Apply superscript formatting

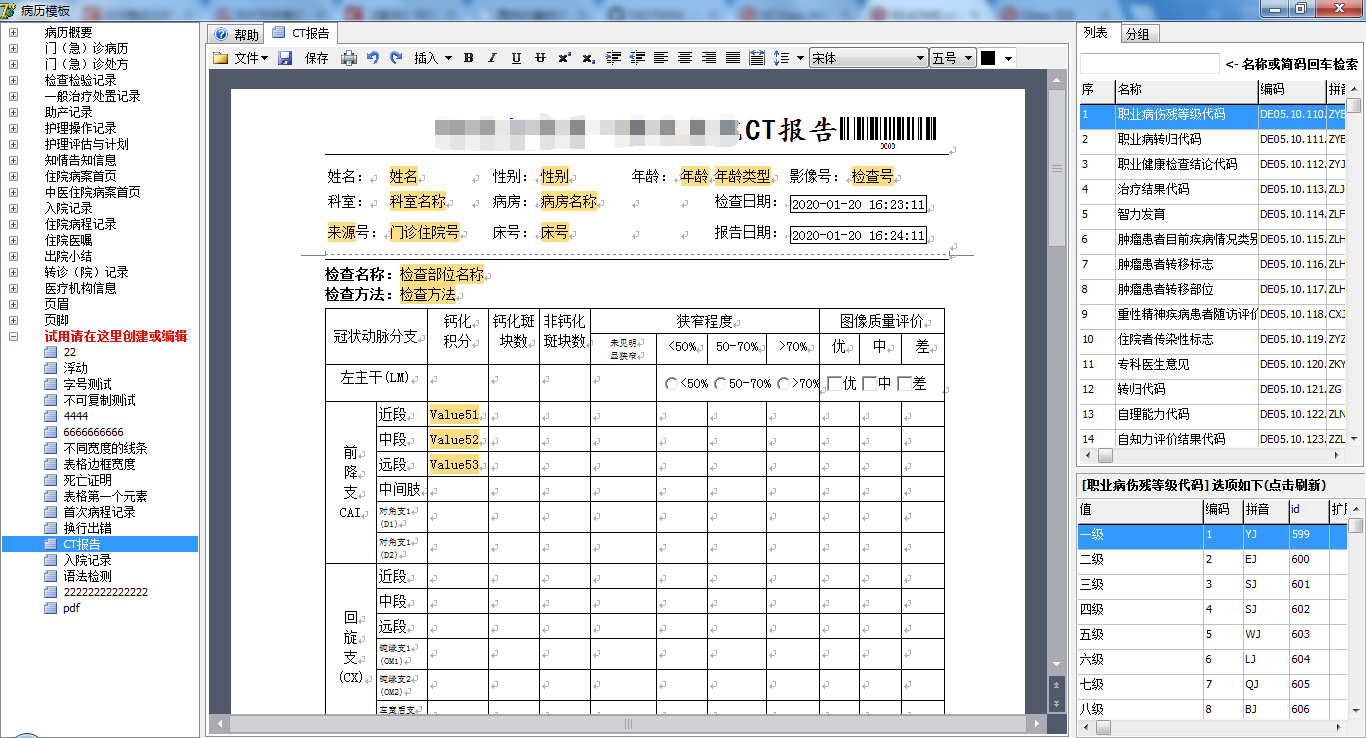pyautogui.click(x=564, y=58)
